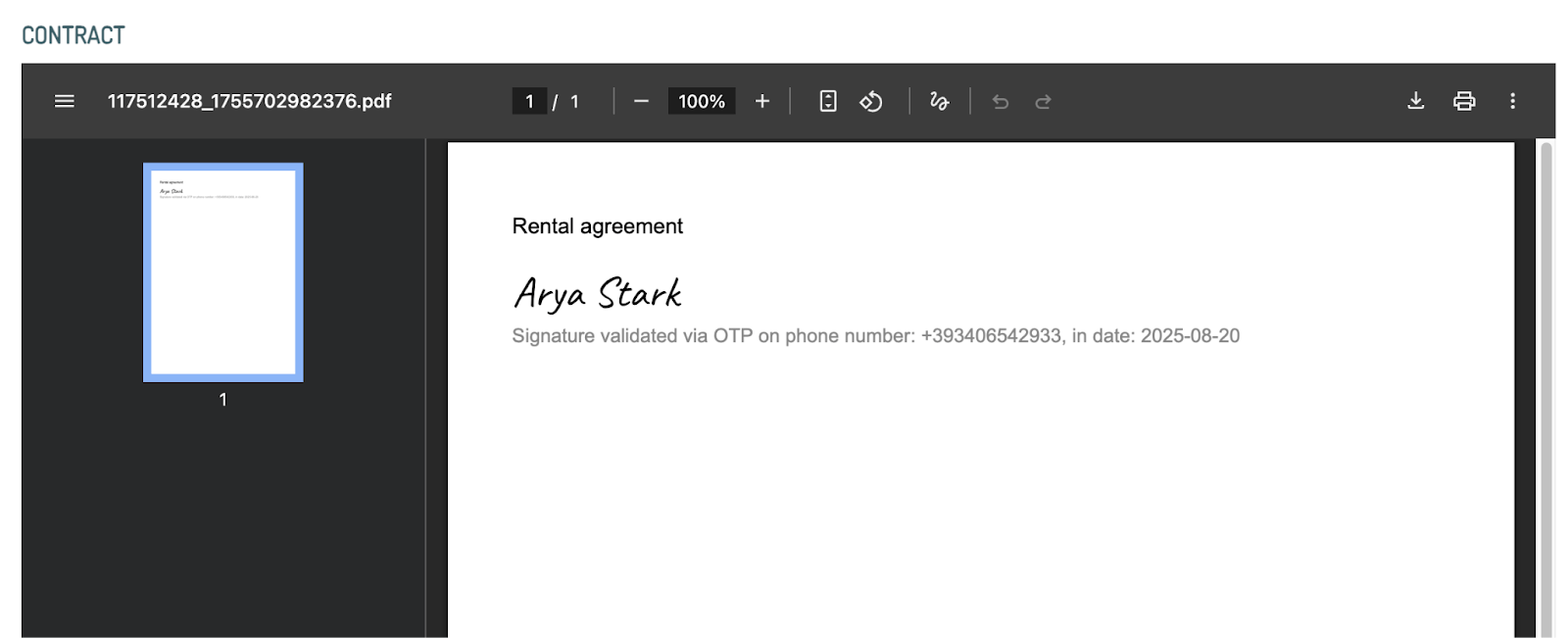The height and width of the screenshot is (638, 1568).
Task: Download the PDF file
Action: [1415, 101]
